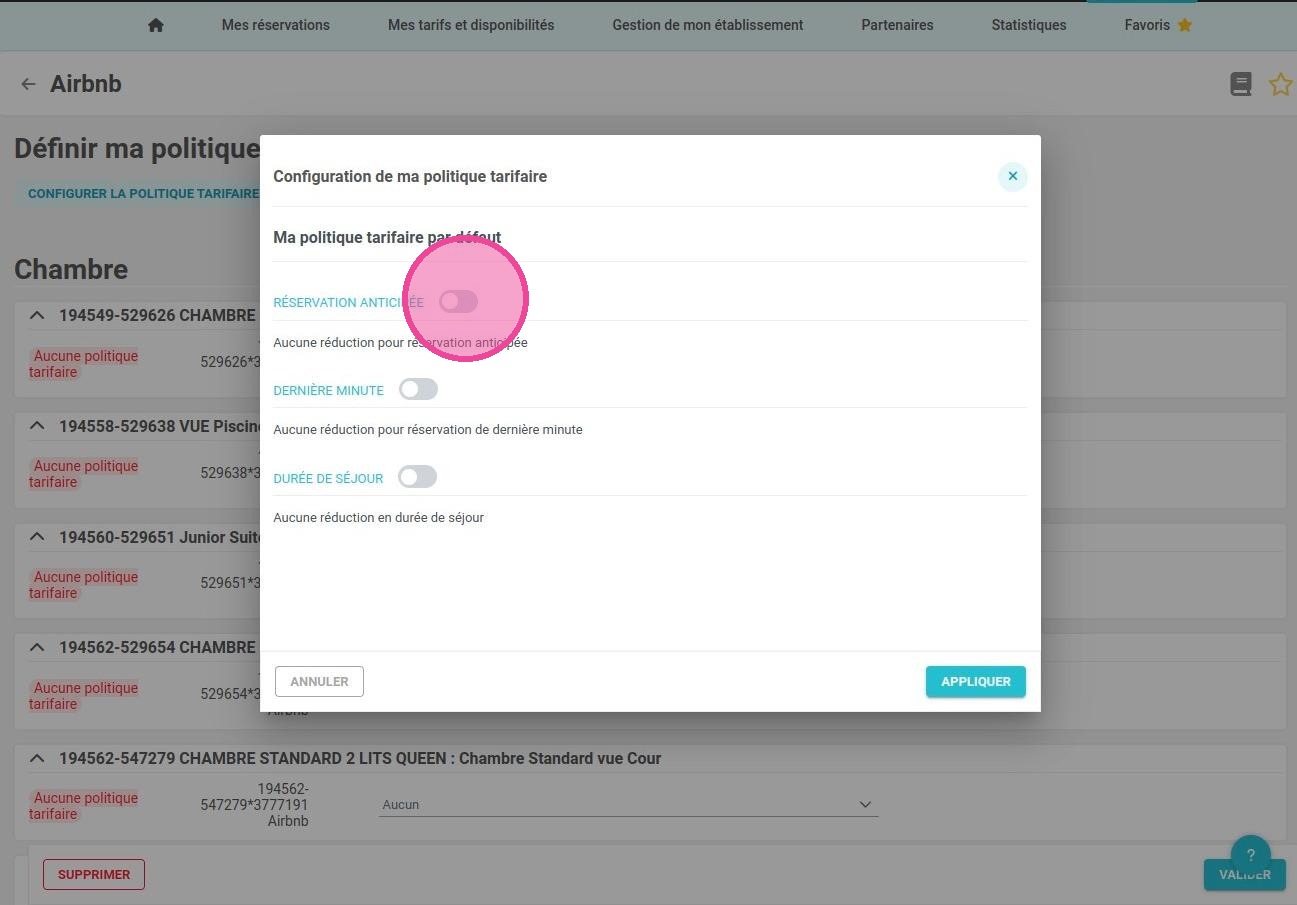This screenshot has width=1297, height=905.
Task: Open the Partenaires menu
Action: pos(897,25)
